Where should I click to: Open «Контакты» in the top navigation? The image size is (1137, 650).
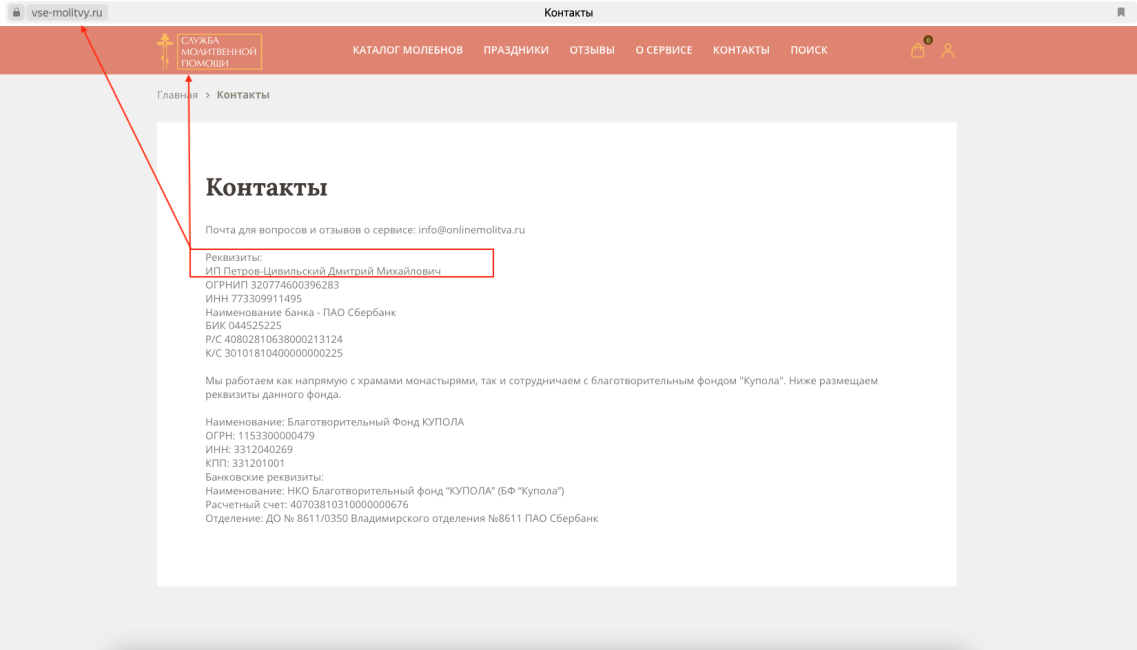click(x=741, y=50)
